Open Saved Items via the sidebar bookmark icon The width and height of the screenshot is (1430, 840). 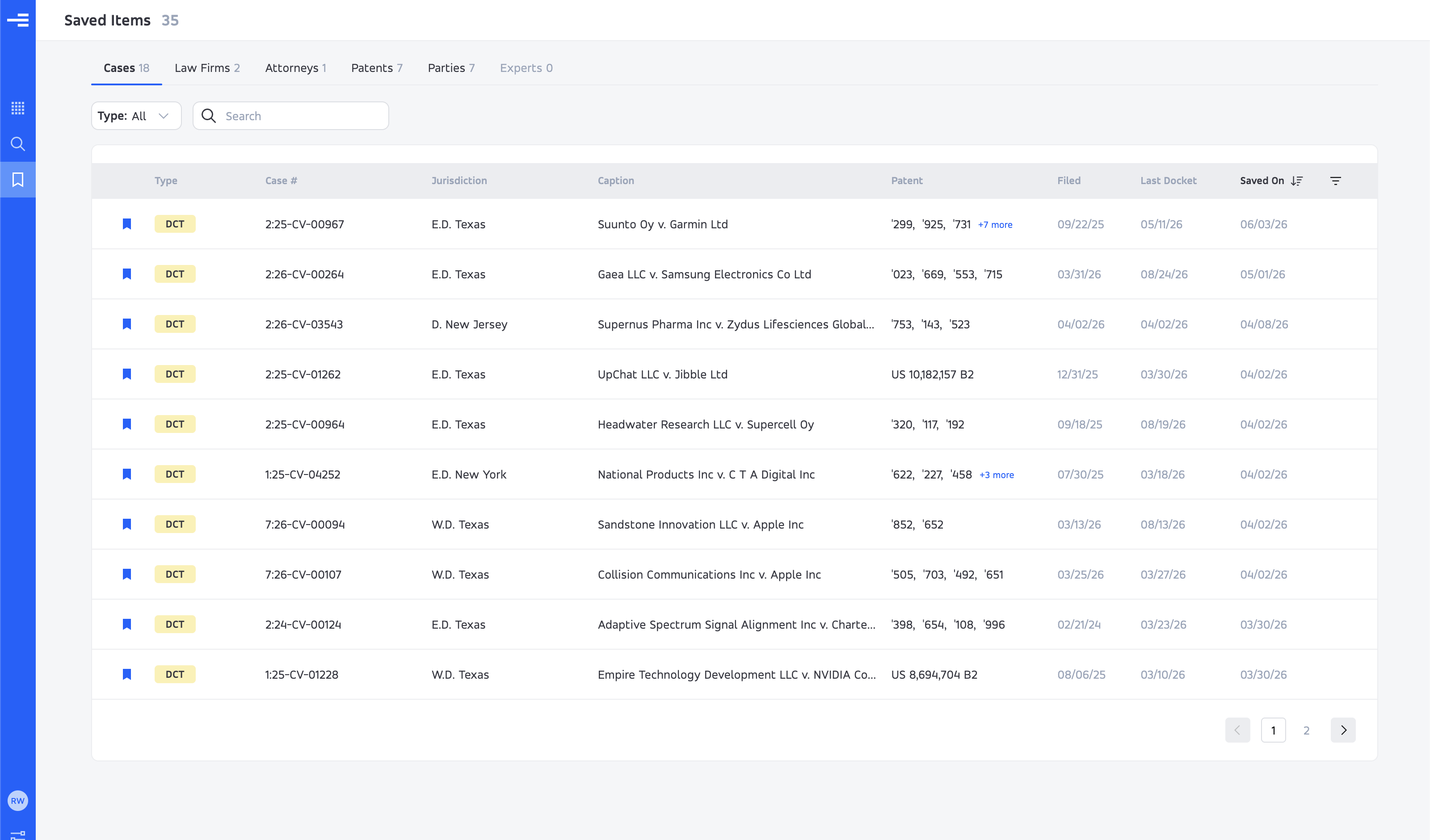pyautogui.click(x=17, y=179)
